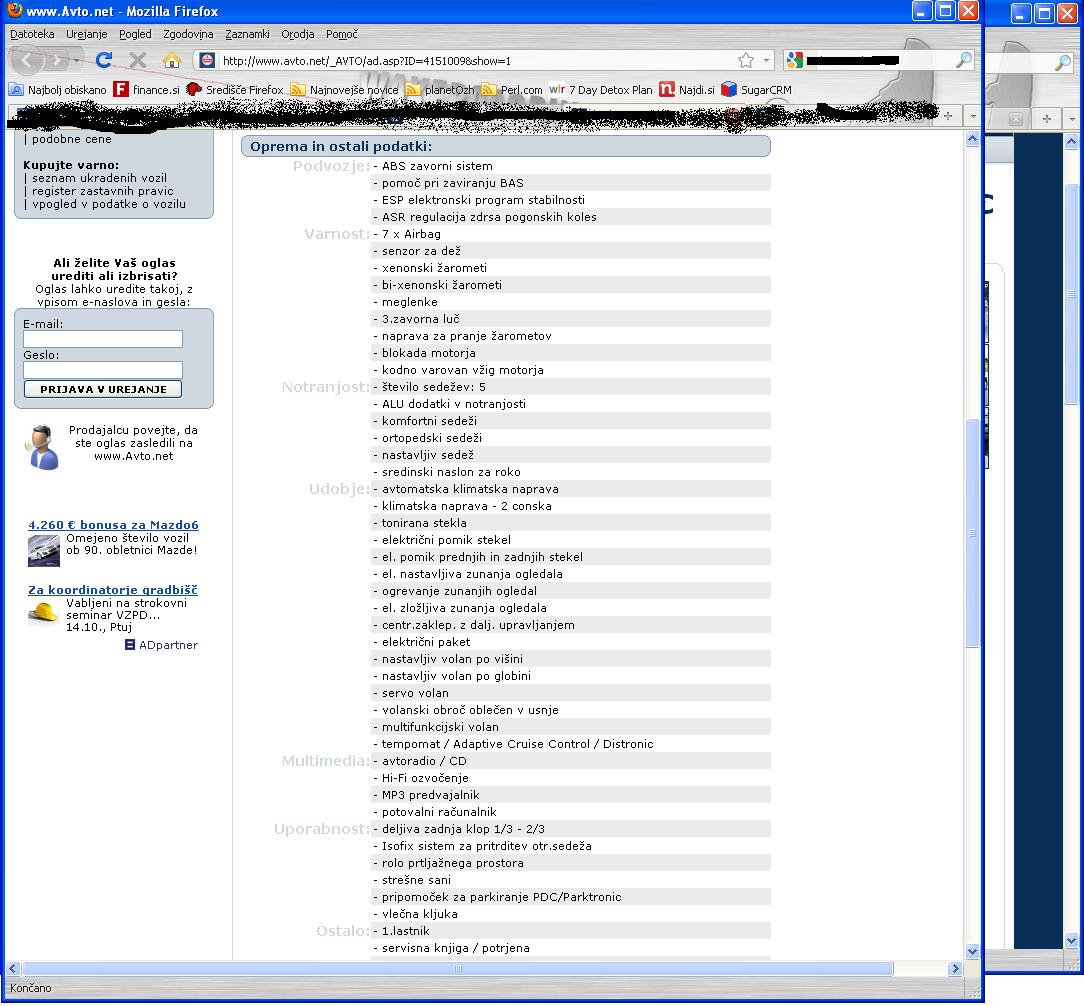Click the forward navigation arrow
Viewport: 1084px width, 1006px height.
(x=57, y=61)
